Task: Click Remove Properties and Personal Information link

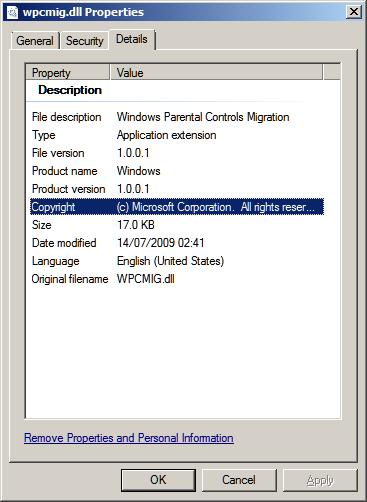Action: click(x=129, y=438)
